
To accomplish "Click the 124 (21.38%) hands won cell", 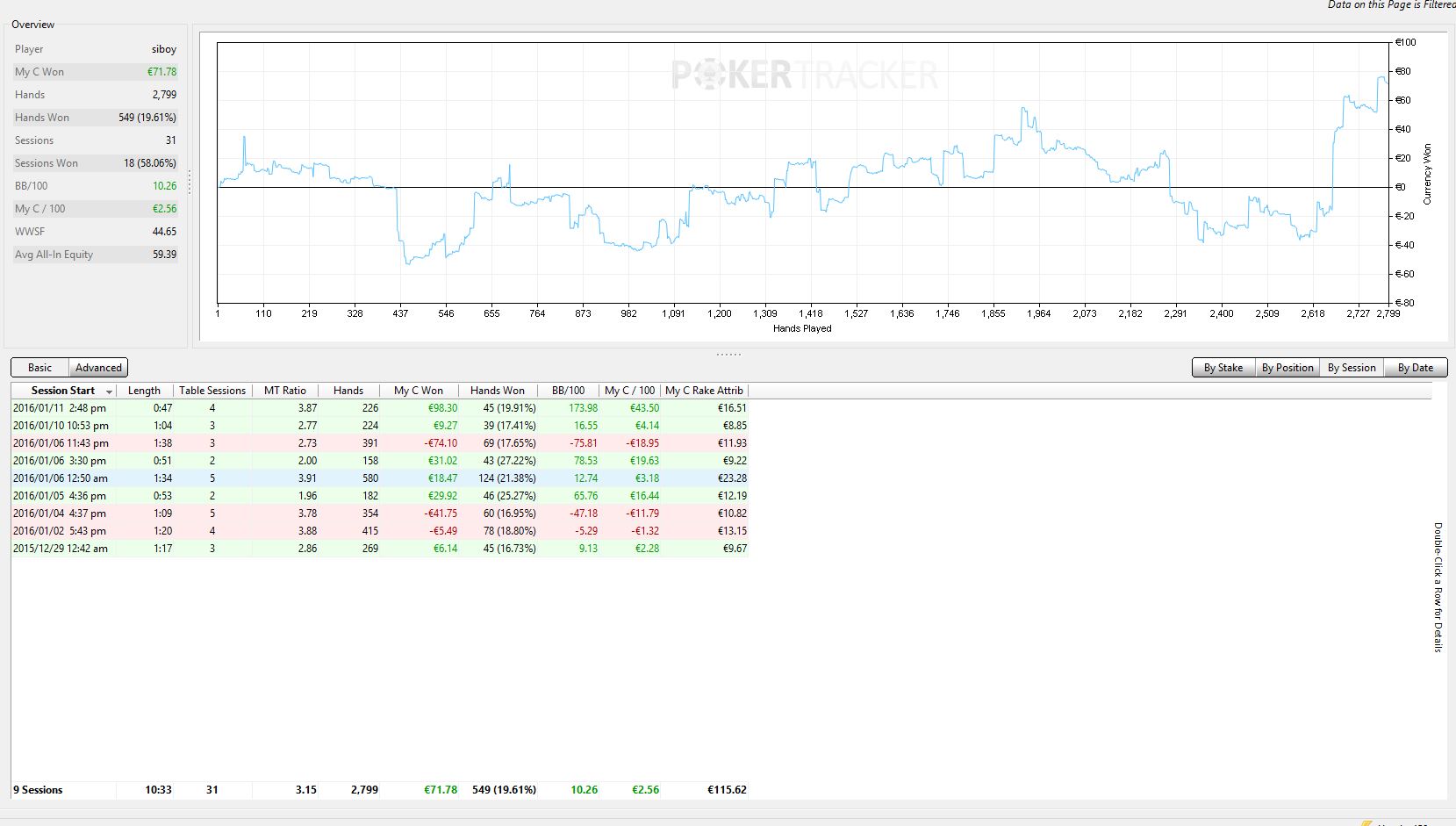I will 507,478.
